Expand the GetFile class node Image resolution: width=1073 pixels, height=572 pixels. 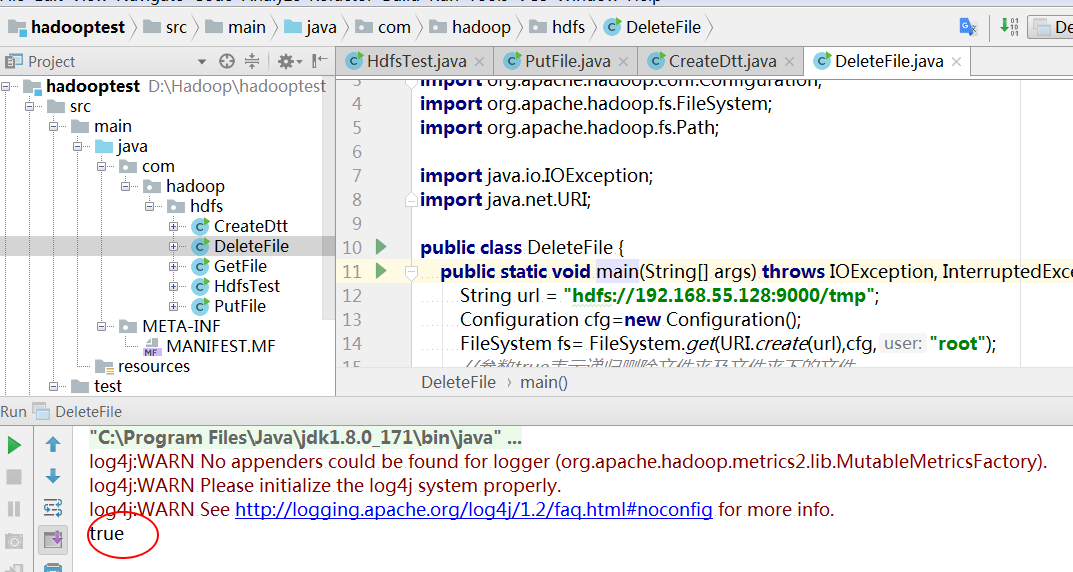click(173, 266)
